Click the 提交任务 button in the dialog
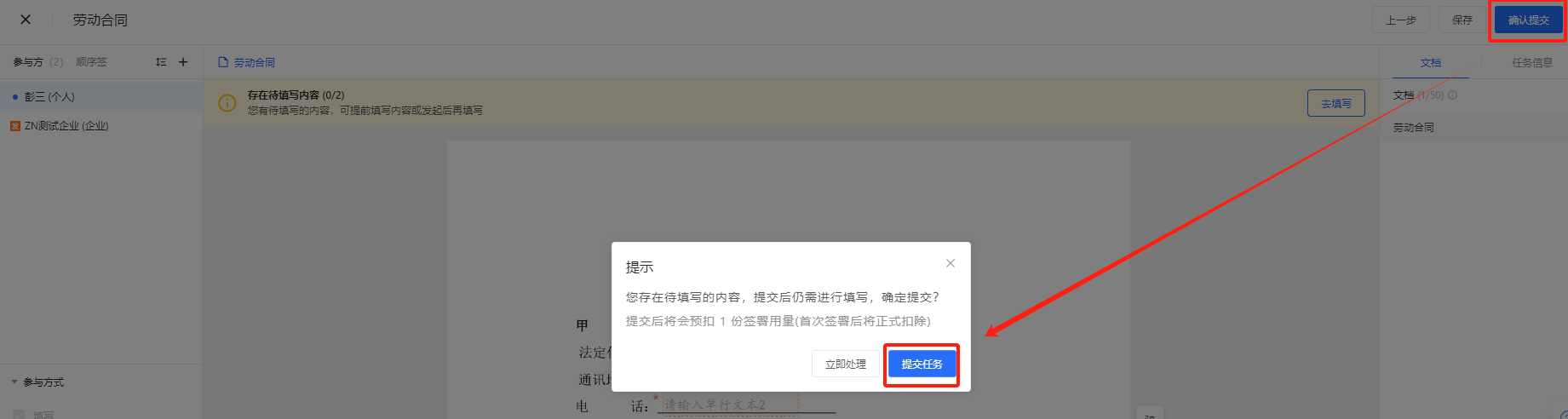The height and width of the screenshot is (419, 1568). [922, 364]
